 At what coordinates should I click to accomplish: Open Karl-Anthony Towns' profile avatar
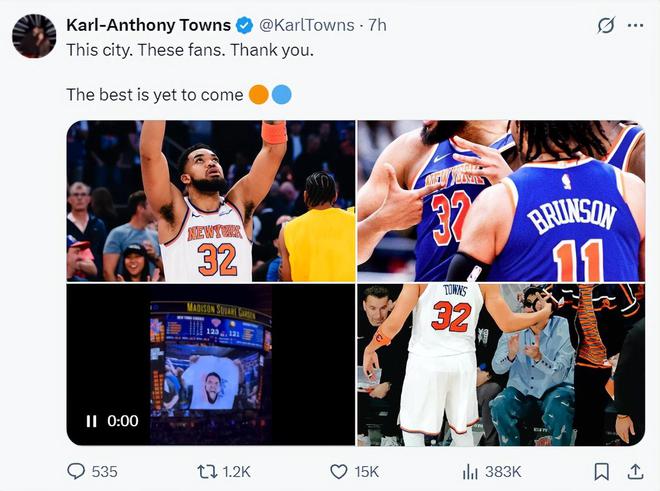coord(34,36)
